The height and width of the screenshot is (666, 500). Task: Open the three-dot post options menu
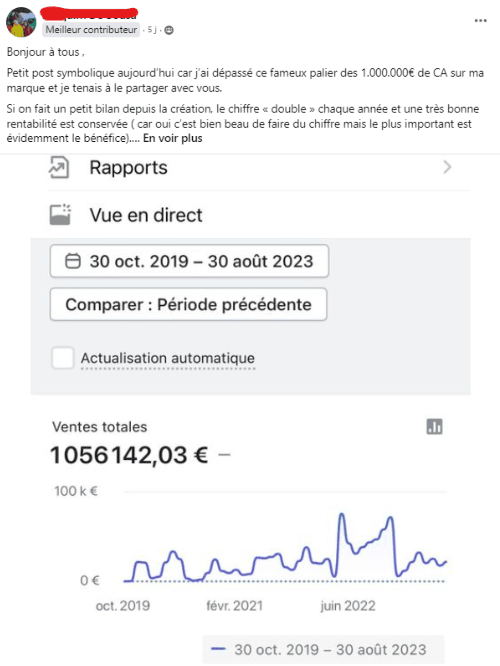pos(480,20)
